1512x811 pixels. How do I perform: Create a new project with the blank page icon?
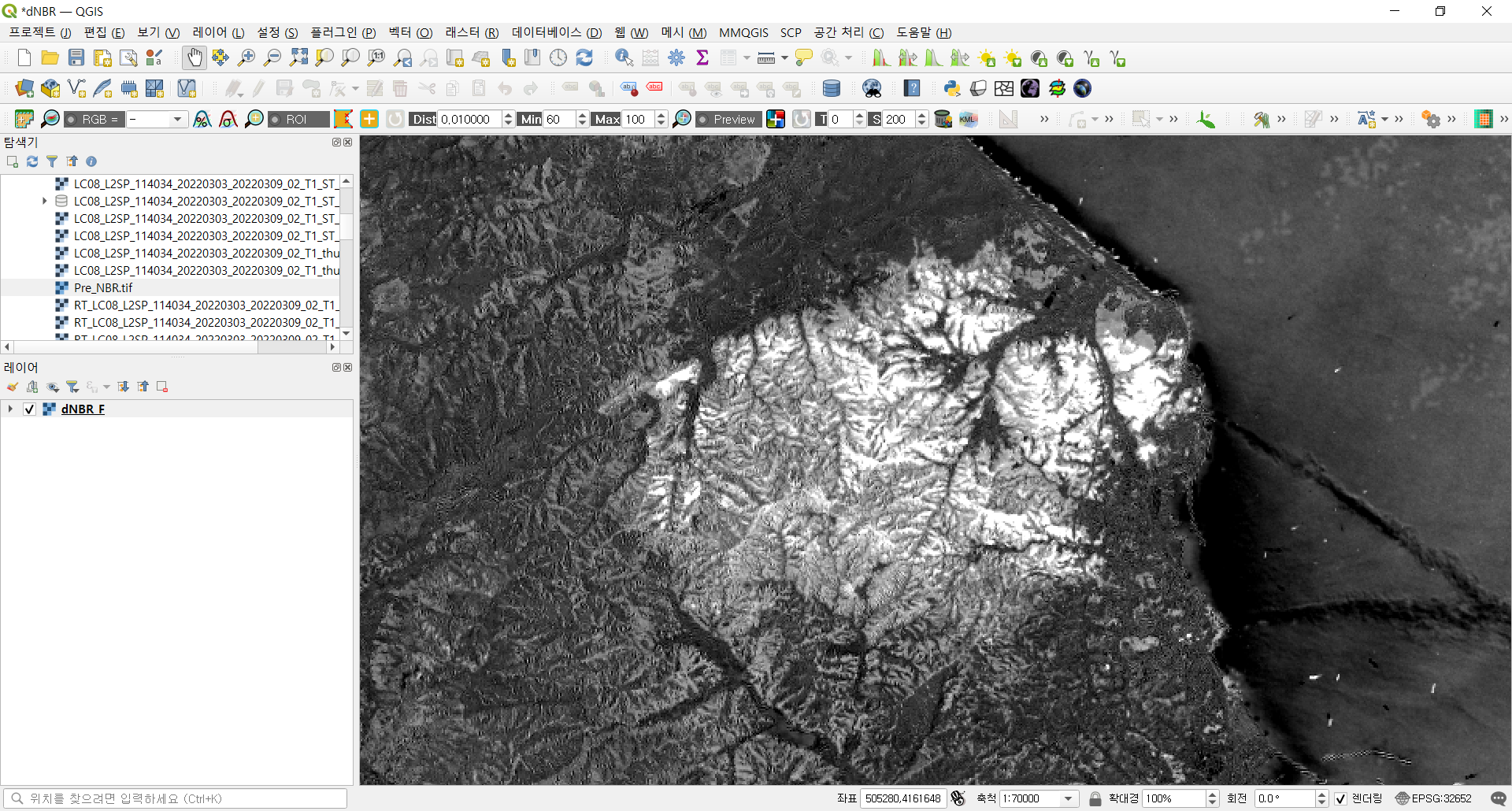(24, 57)
